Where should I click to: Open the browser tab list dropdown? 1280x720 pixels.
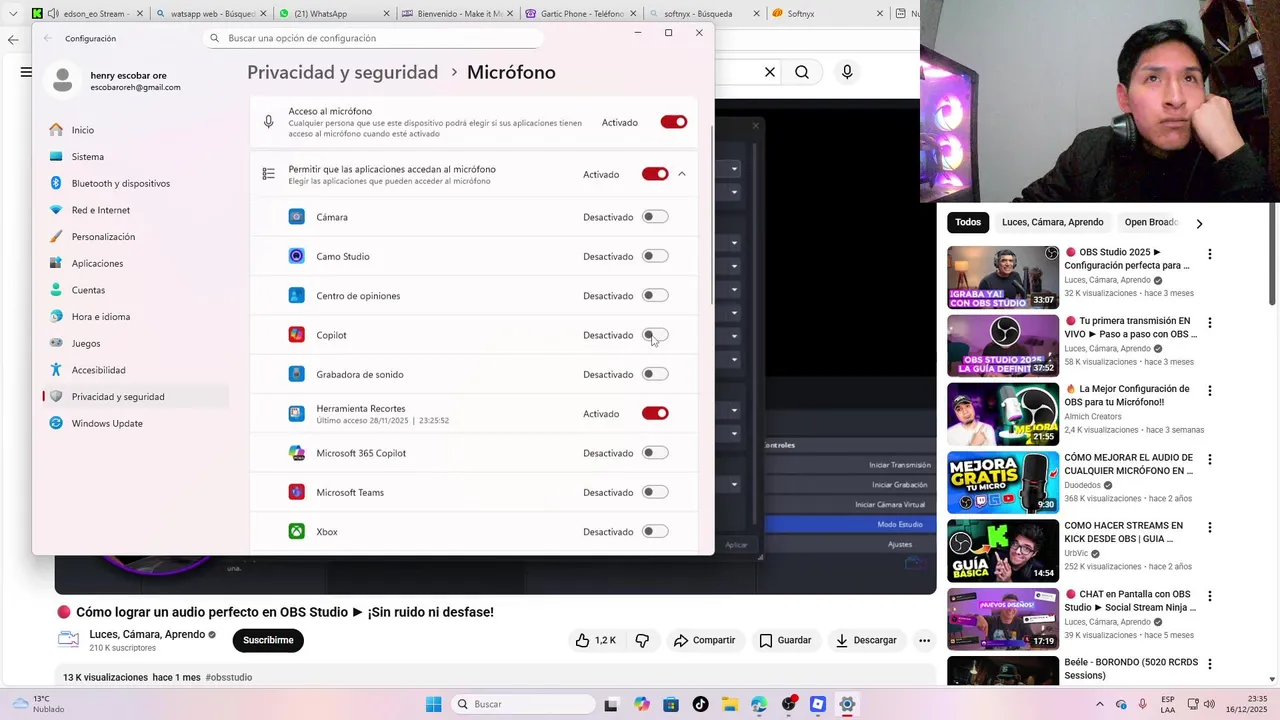[13, 13]
